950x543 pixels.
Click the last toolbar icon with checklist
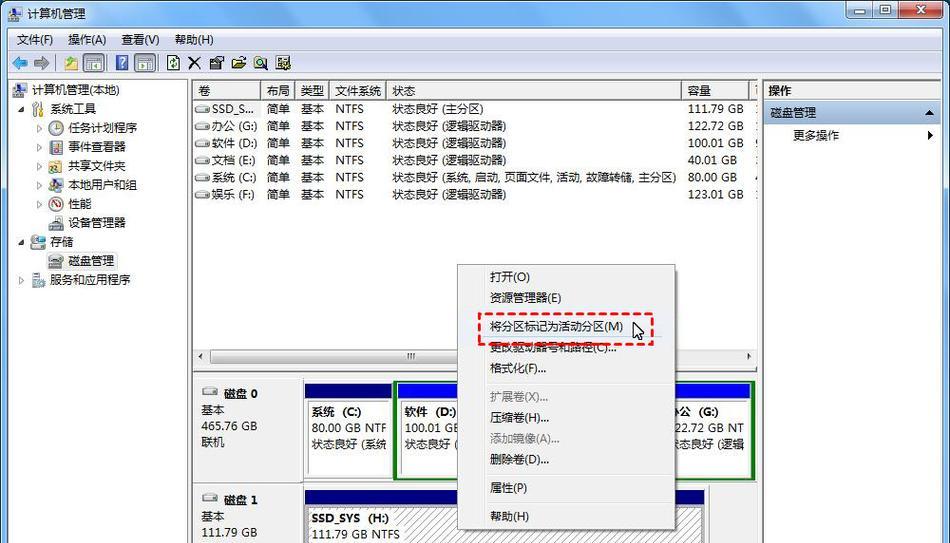[x=283, y=63]
